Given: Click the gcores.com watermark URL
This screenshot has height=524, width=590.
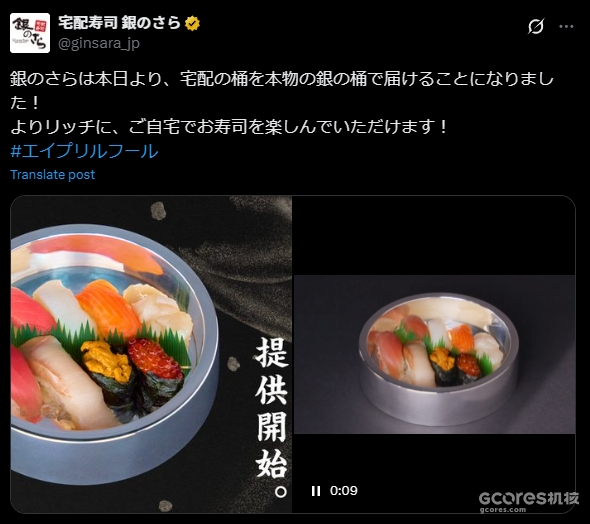Looking at the screenshot, I should click(503, 510).
